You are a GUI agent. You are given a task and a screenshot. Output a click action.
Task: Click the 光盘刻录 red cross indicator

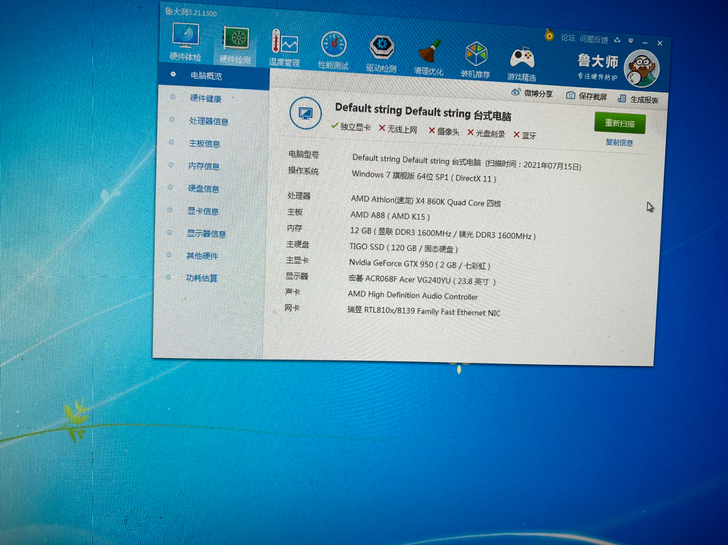coord(486,133)
